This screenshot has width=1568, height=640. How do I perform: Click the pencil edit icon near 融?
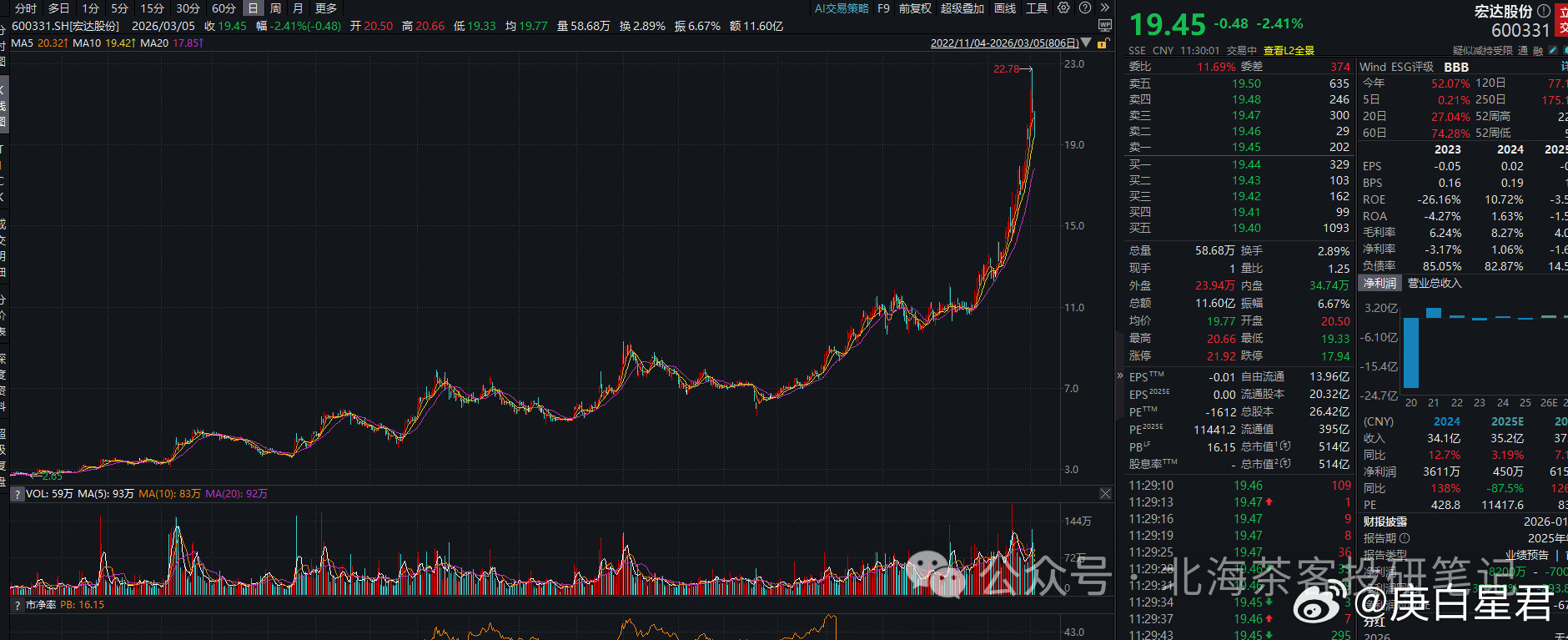tap(1553, 51)
